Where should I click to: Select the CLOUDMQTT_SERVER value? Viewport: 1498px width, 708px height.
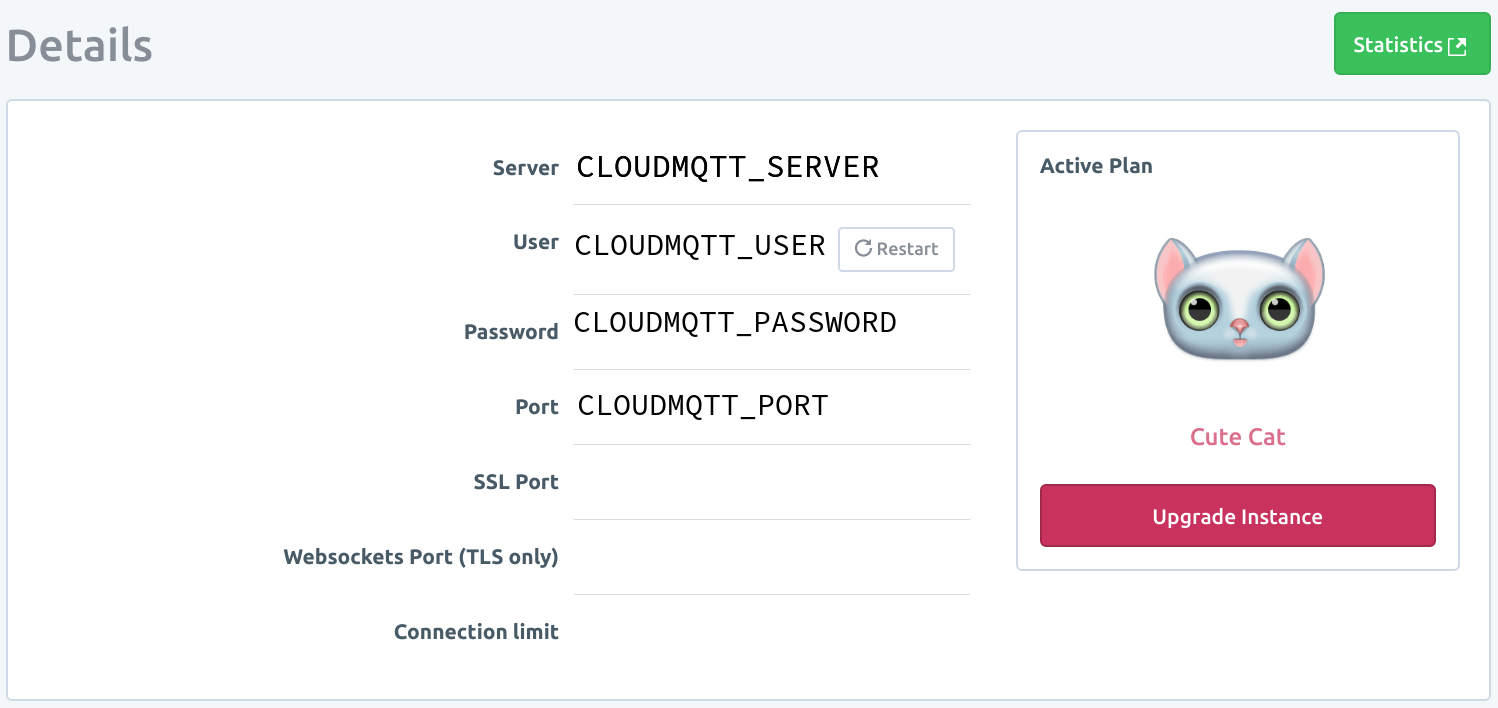click(x=728, y=167)
